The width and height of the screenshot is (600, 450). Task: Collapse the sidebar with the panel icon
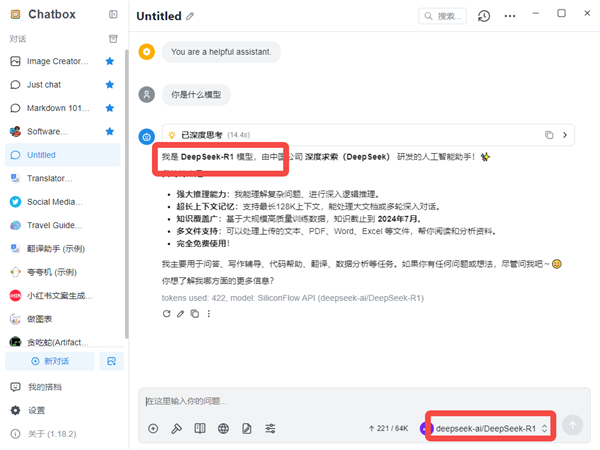[113, 15]
